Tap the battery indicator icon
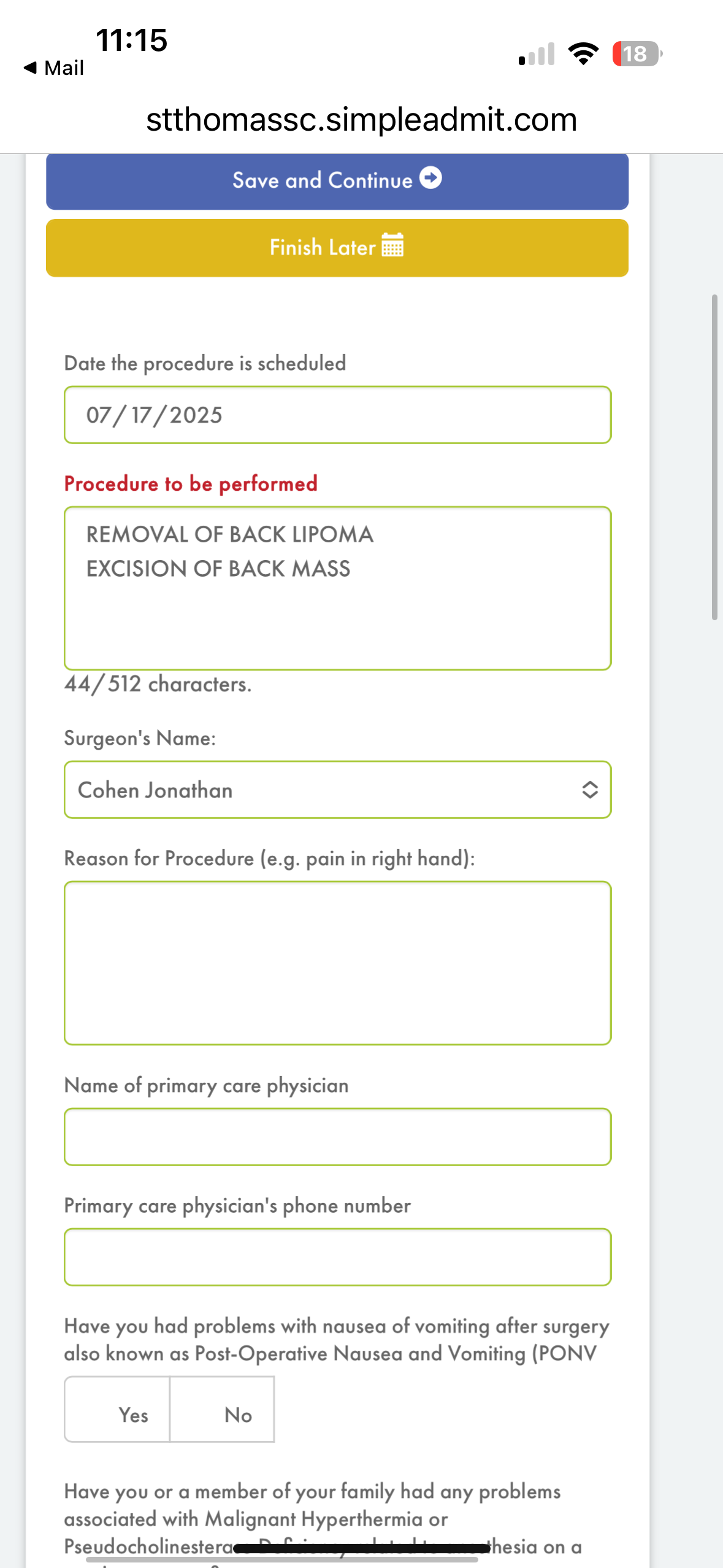This screenshot has height=1568, width=723. (637, 54)
